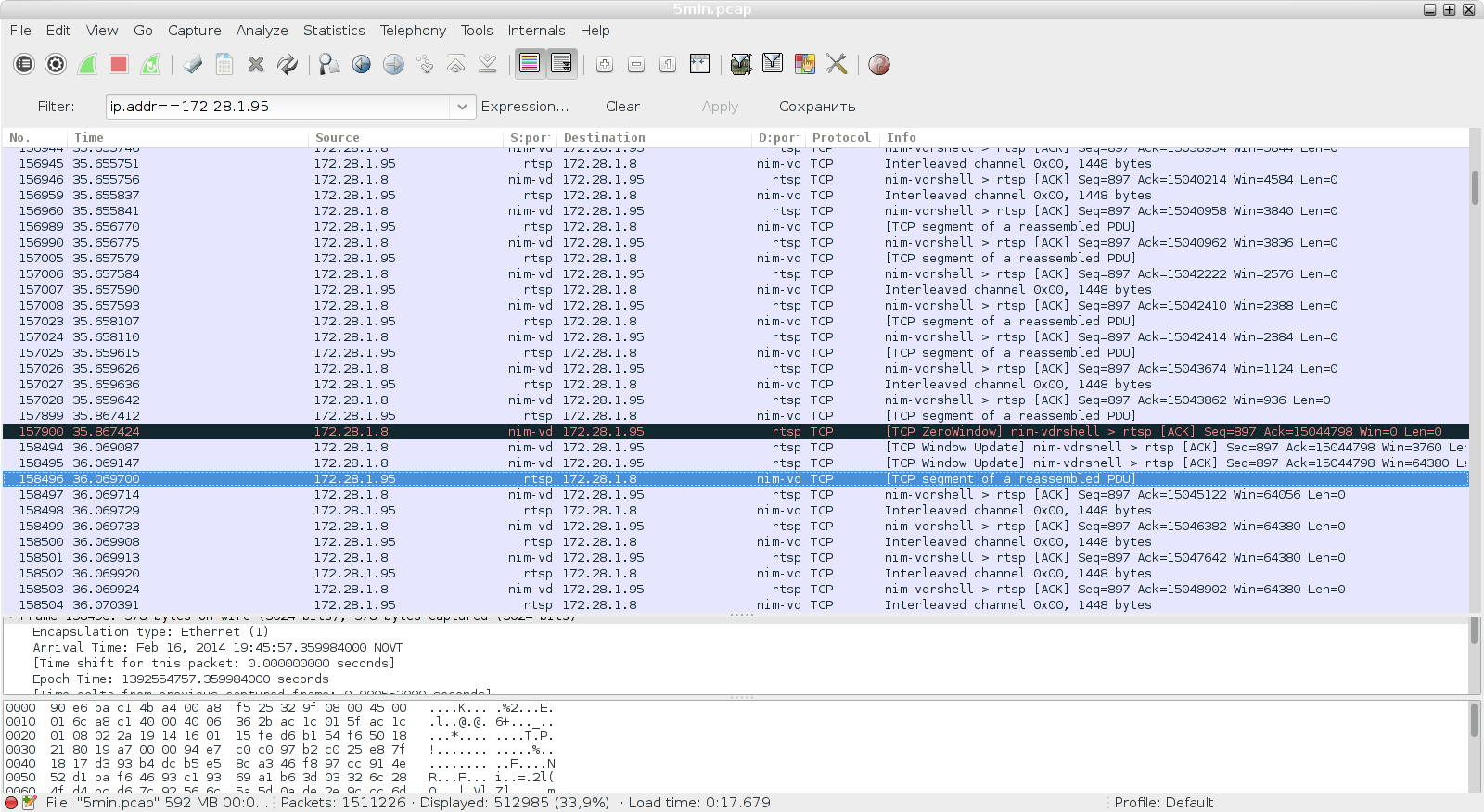This screenshot has height=812, width=1484.
Task: Open preferences with the tools icon
Action: point(837,64)
